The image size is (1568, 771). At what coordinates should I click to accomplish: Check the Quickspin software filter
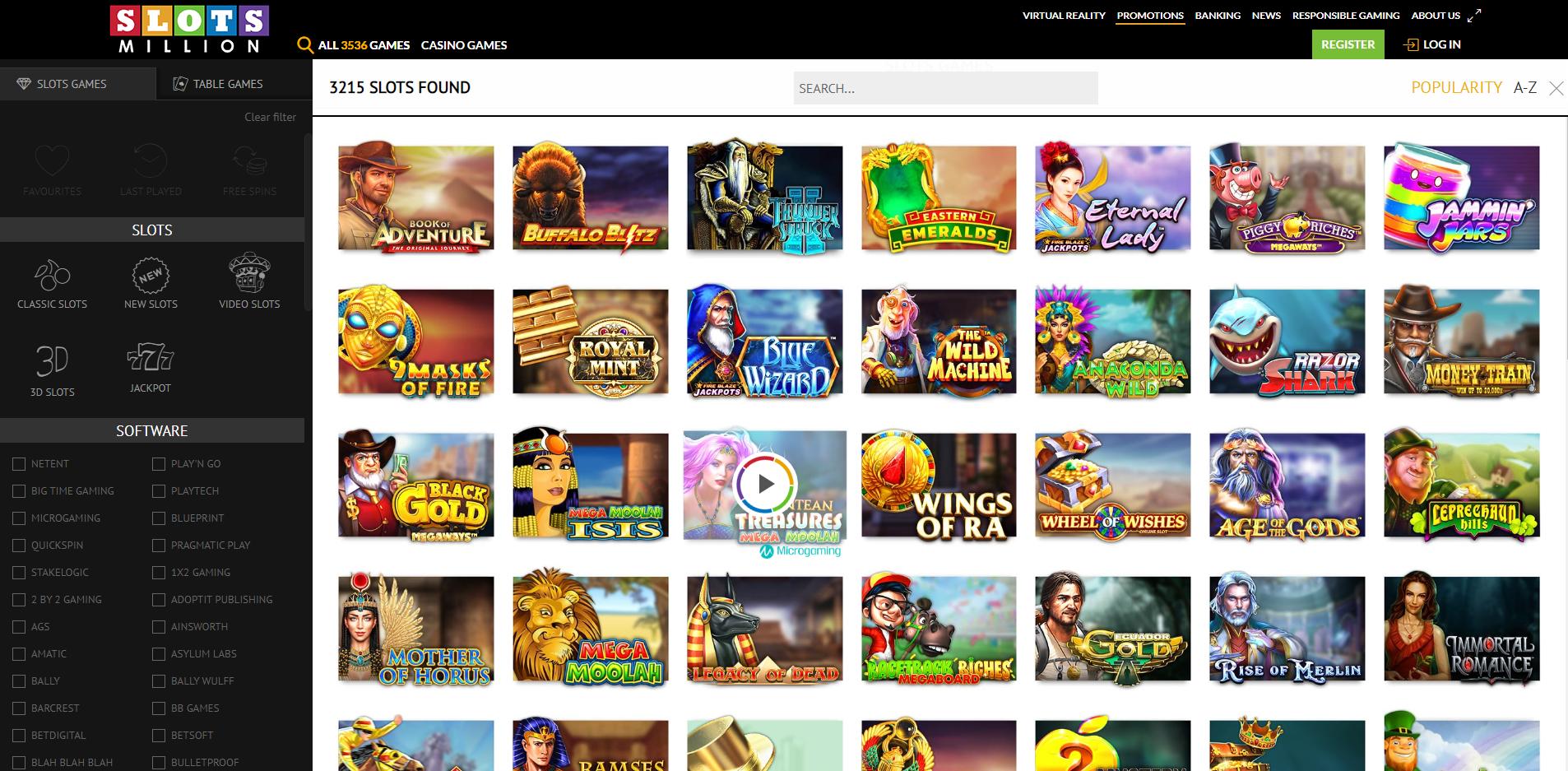(x=19, y=546)
